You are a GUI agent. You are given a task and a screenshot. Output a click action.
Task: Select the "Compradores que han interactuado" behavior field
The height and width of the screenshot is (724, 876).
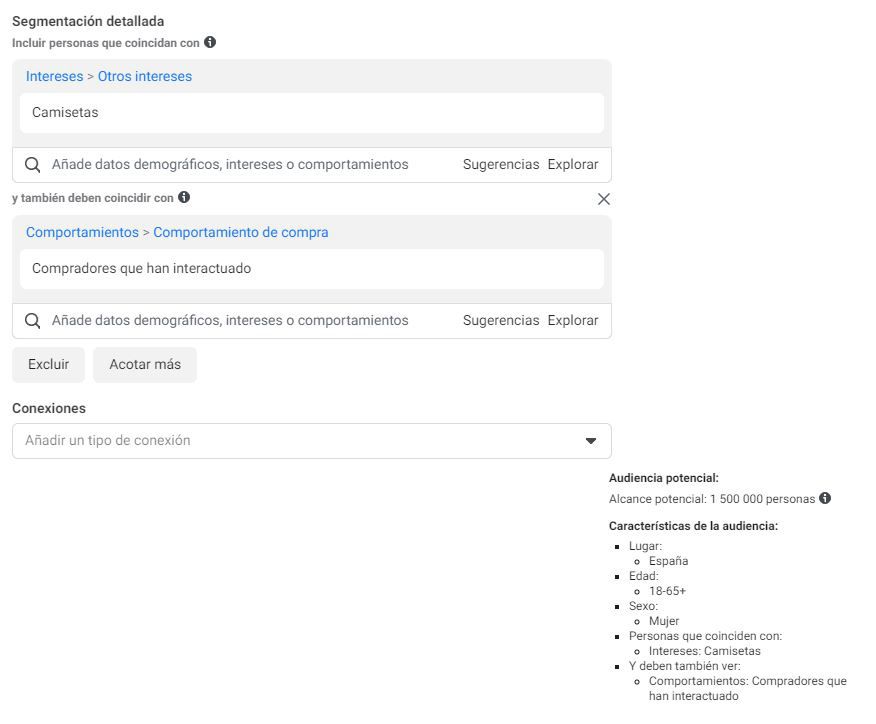pyautogui.click(x=310, y=268)
